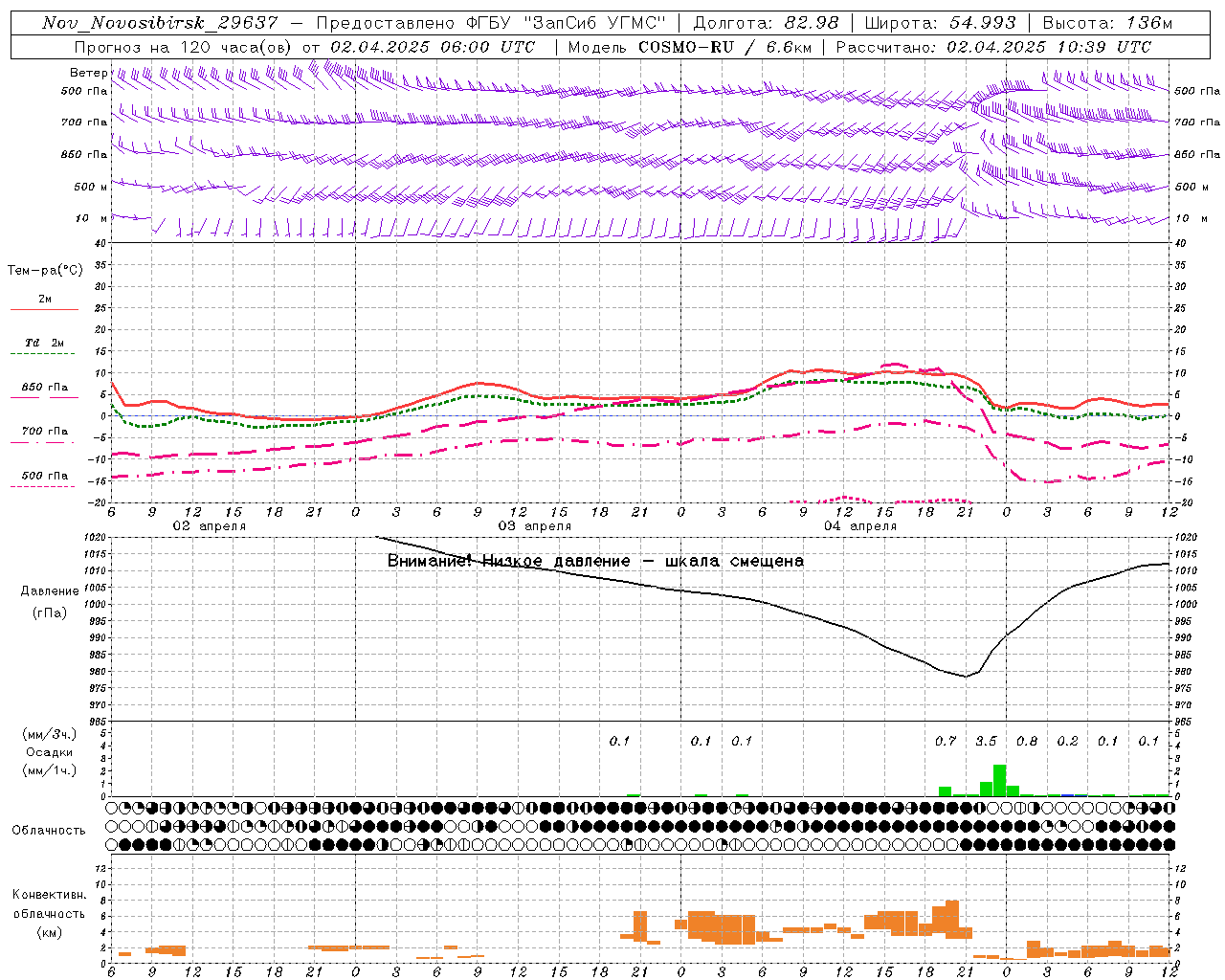1225x980 pixels.
Task: Click the red 2м legend line
Action: click(x=44, y=309)
